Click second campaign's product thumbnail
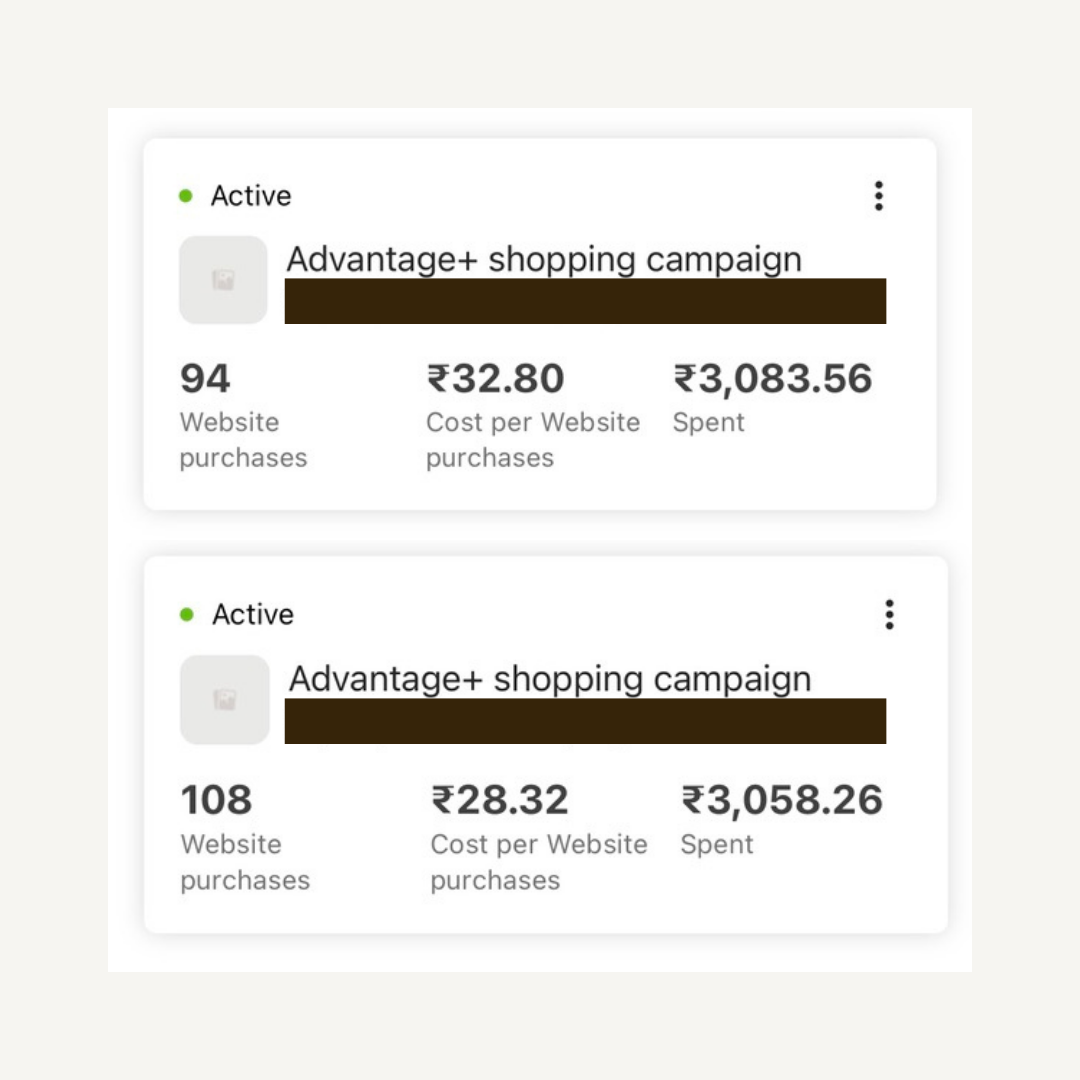 (224, 700)
